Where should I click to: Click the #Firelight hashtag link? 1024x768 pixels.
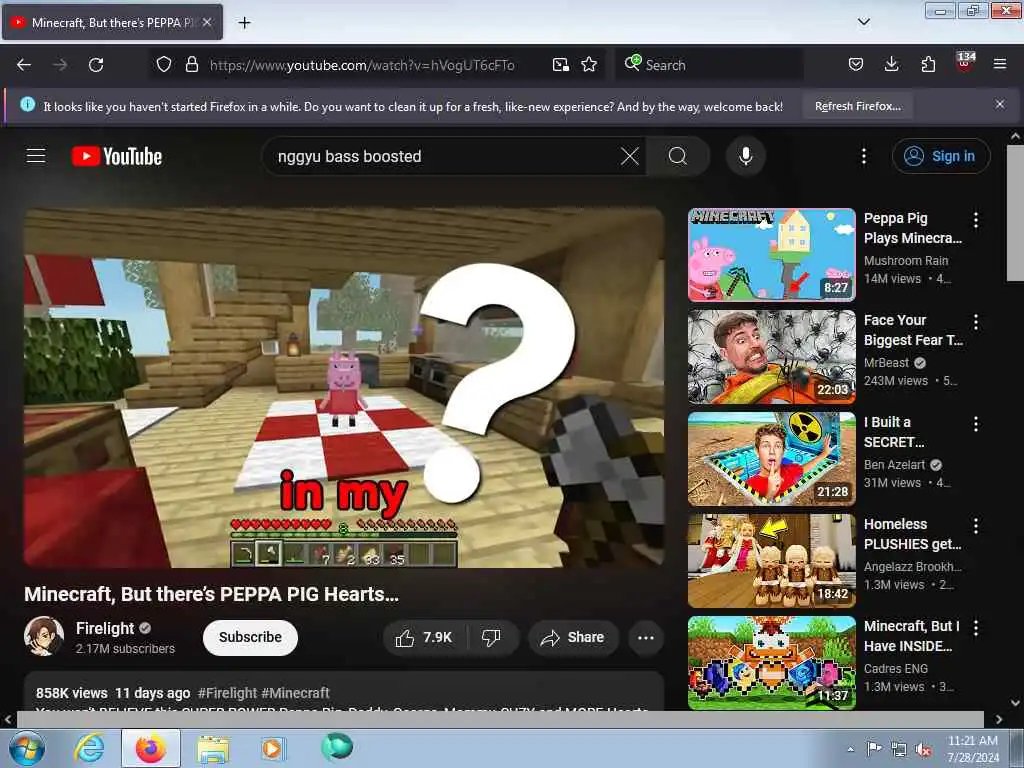227,693
